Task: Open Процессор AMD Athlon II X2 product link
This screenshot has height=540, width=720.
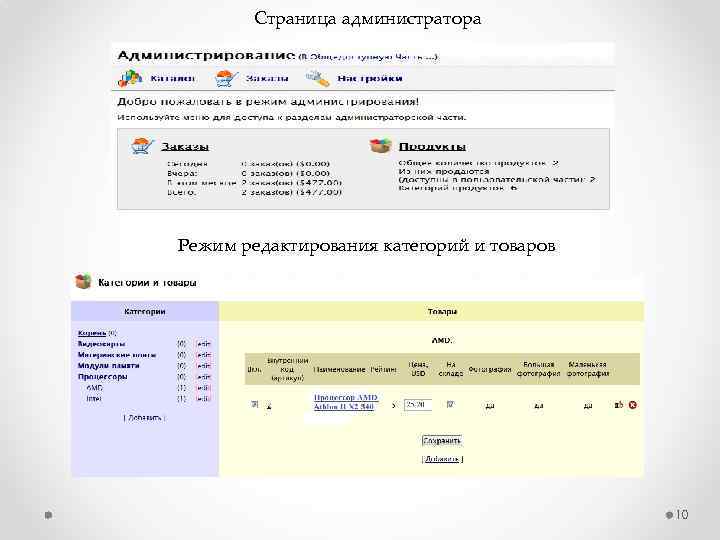Action: (346, 402)
